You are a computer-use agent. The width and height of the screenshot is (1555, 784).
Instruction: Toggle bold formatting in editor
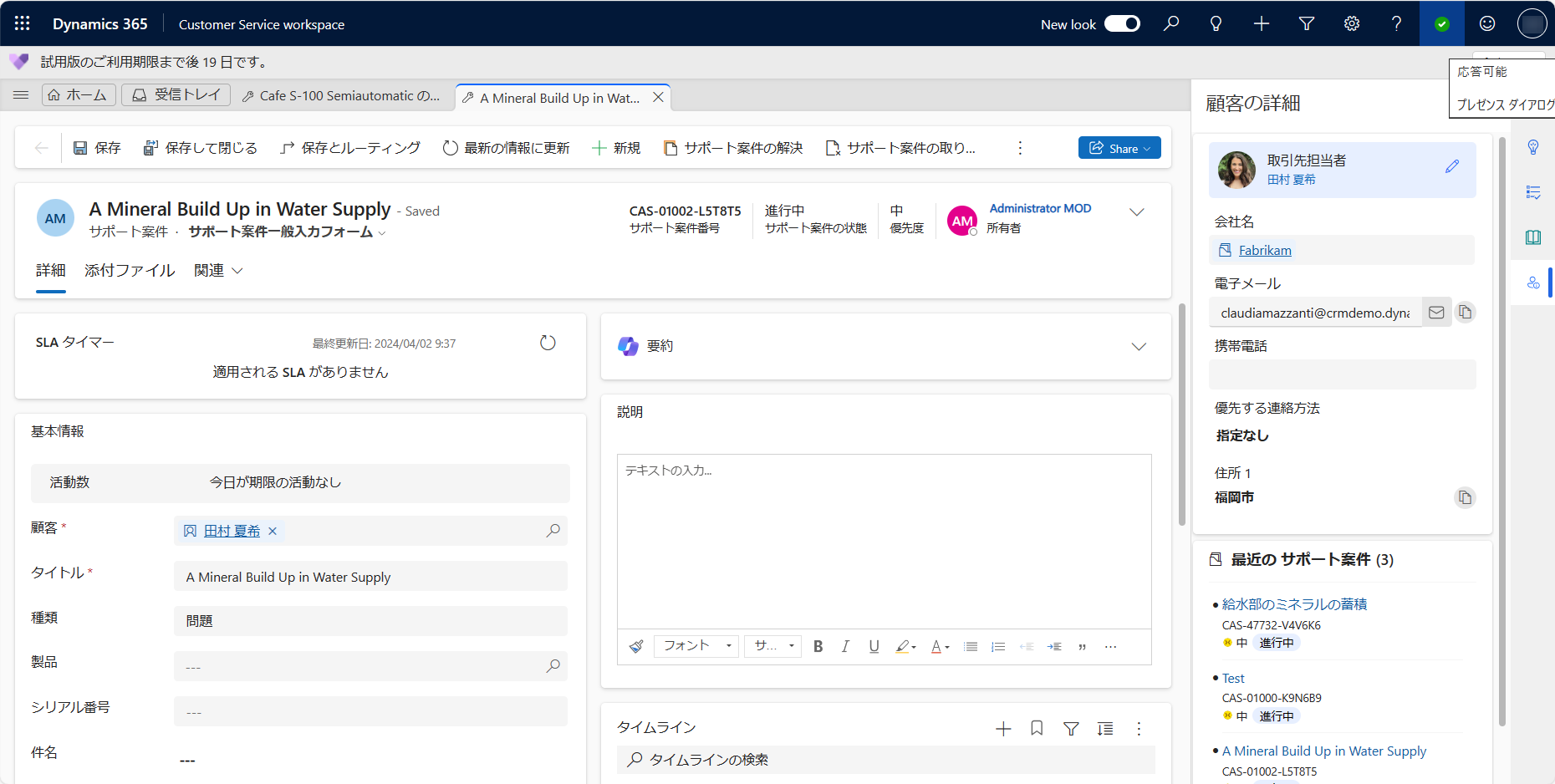818,646
